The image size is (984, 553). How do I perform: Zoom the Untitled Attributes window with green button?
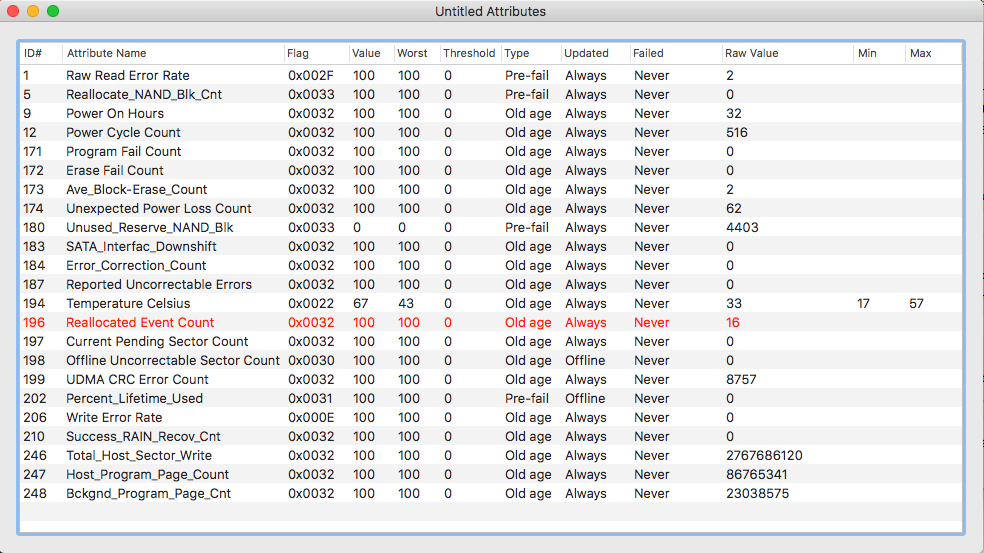[x=53, y=11]
